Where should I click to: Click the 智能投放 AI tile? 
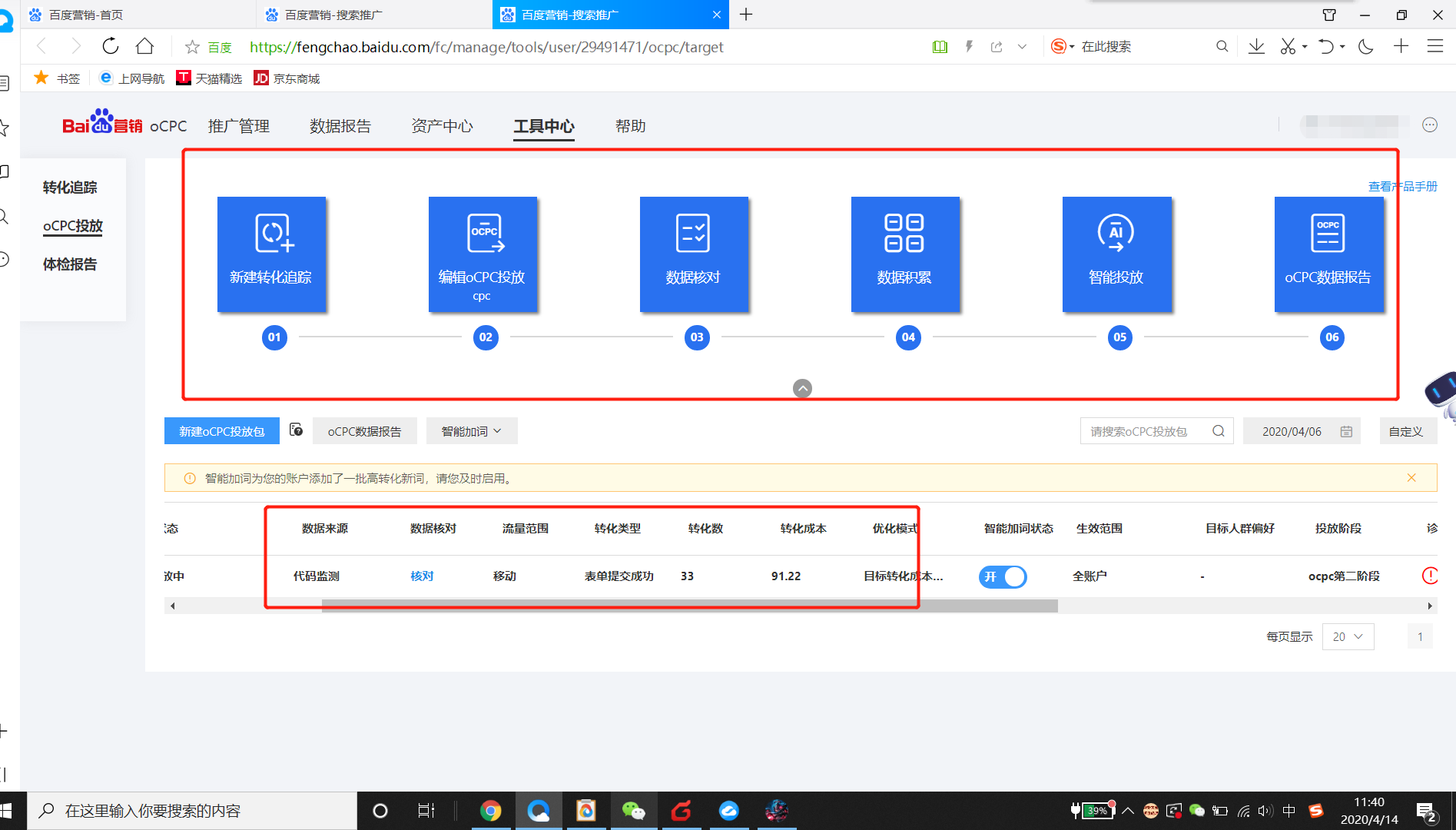(1116, 254)
